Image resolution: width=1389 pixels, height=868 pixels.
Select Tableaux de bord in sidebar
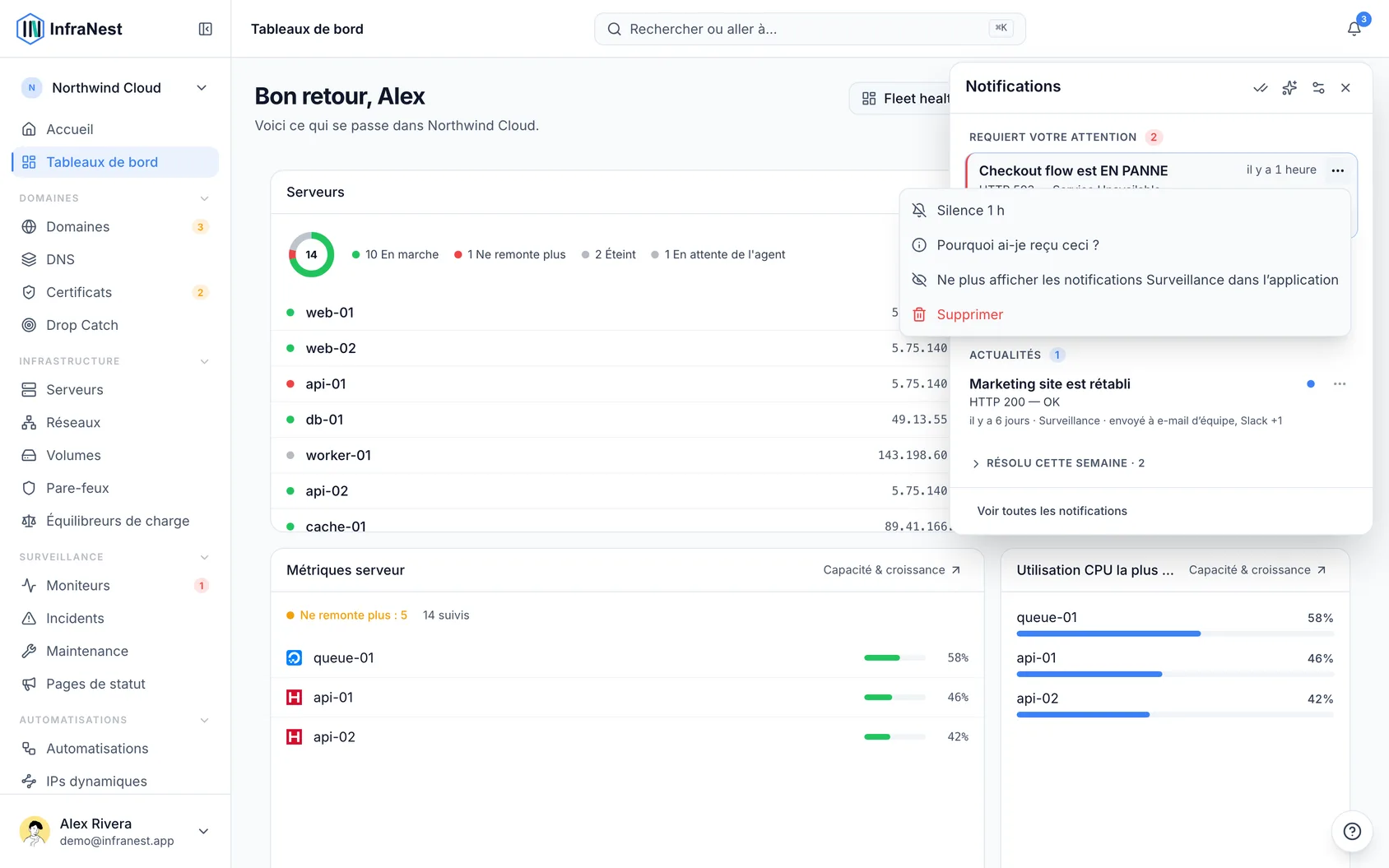point(115,162)
